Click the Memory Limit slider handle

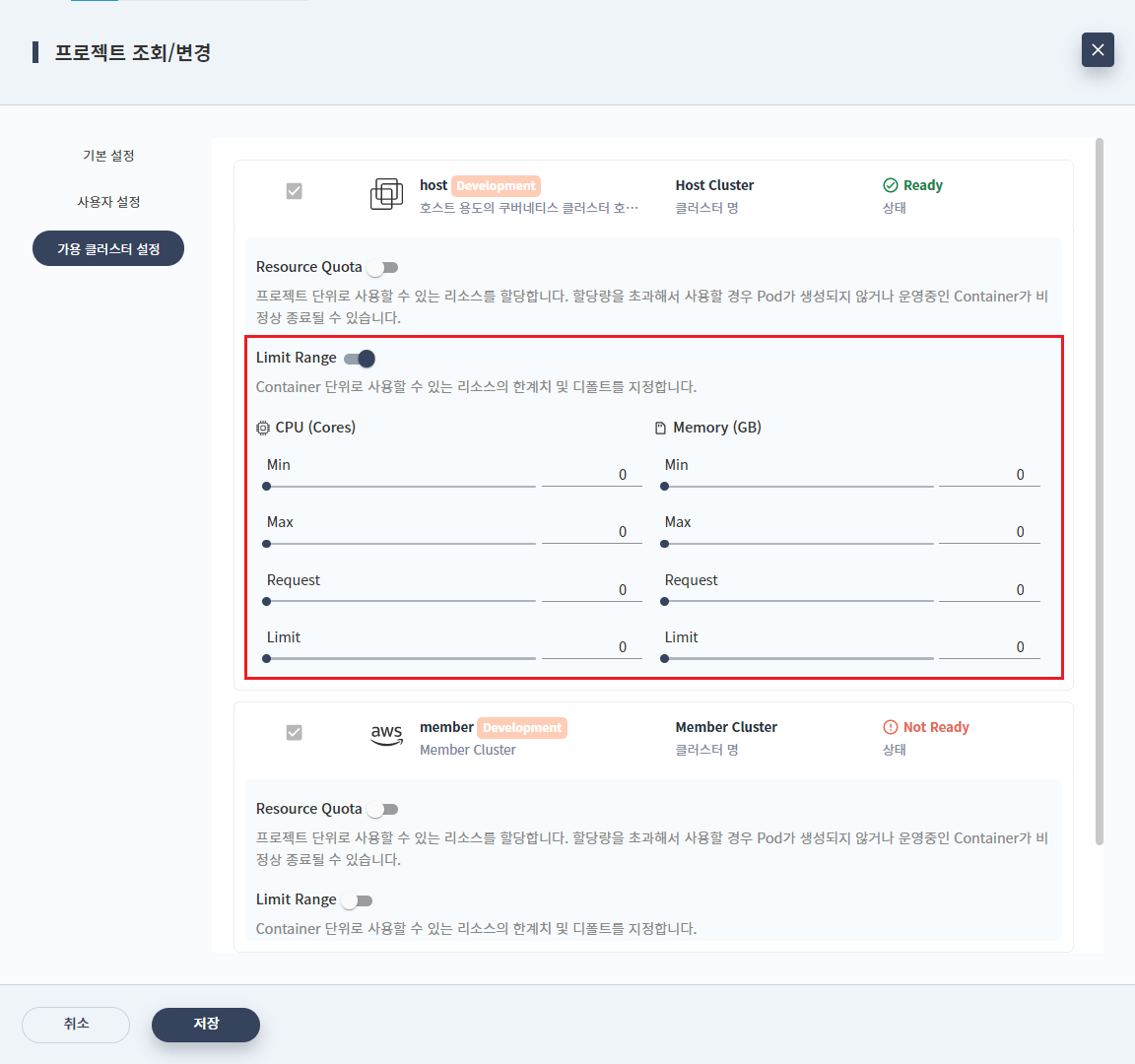click(x=664, y=659)
